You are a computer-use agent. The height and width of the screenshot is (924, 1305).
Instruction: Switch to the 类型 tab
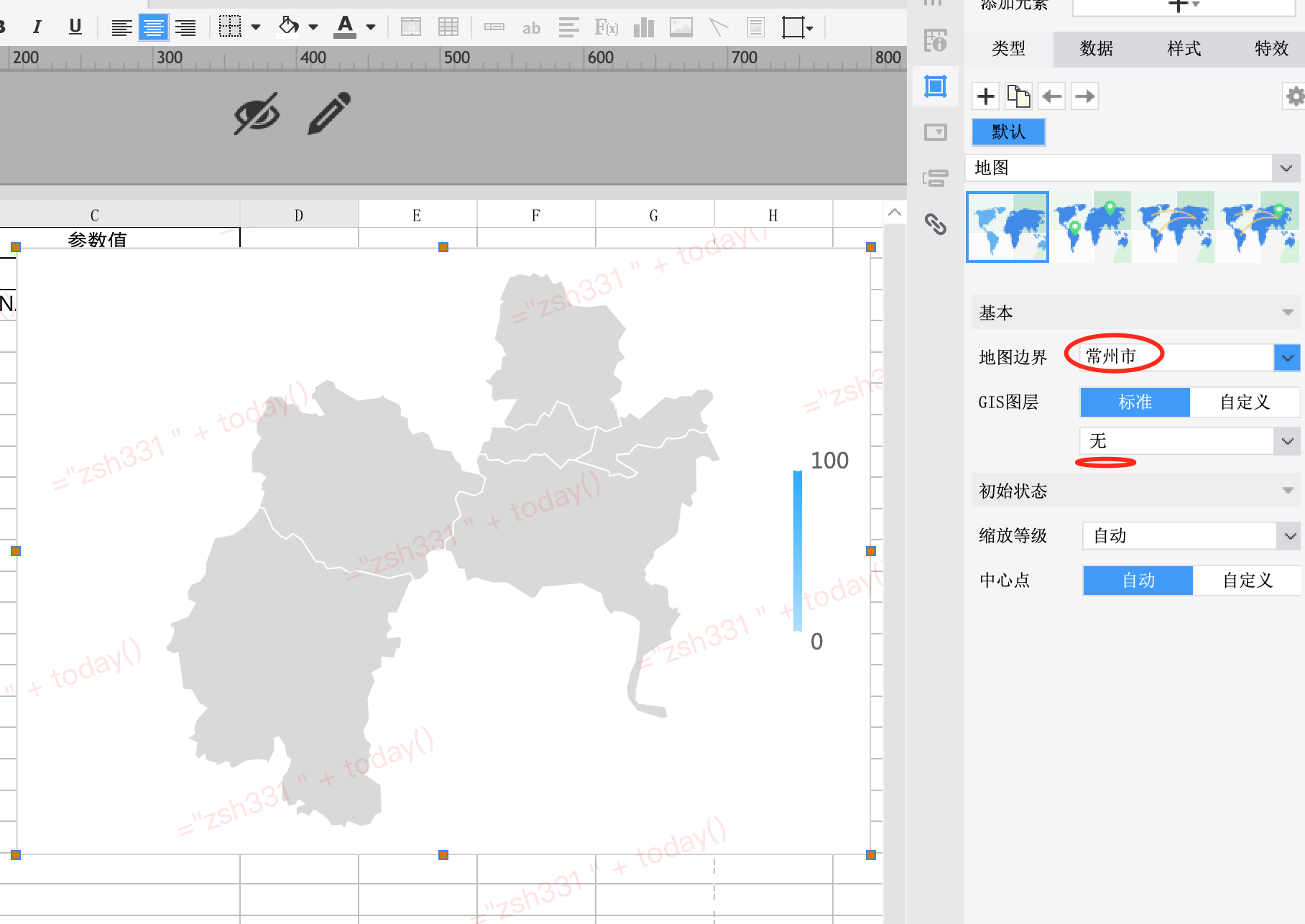point(1009,49)
